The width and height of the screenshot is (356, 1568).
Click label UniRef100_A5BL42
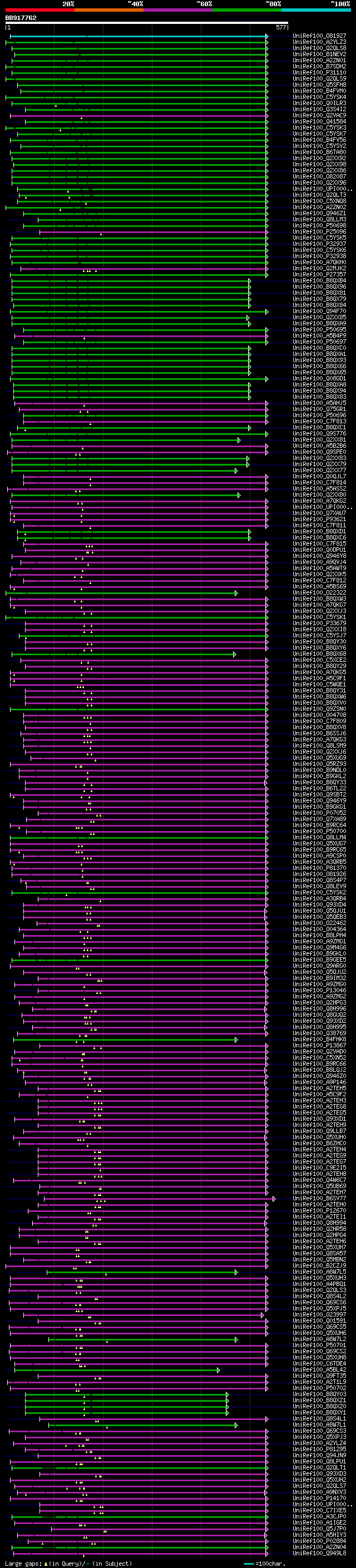319,1370
